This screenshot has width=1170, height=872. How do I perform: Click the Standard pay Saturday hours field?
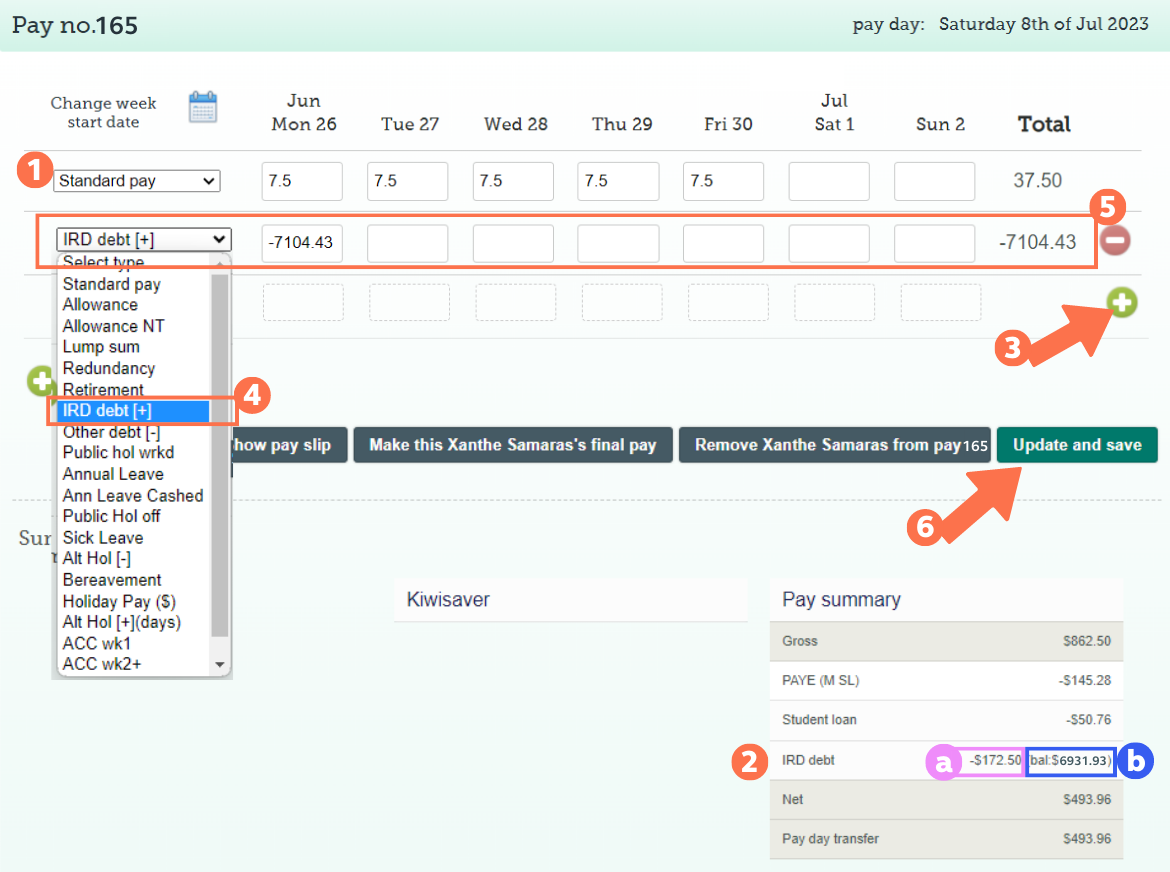[x=828, y=182]
